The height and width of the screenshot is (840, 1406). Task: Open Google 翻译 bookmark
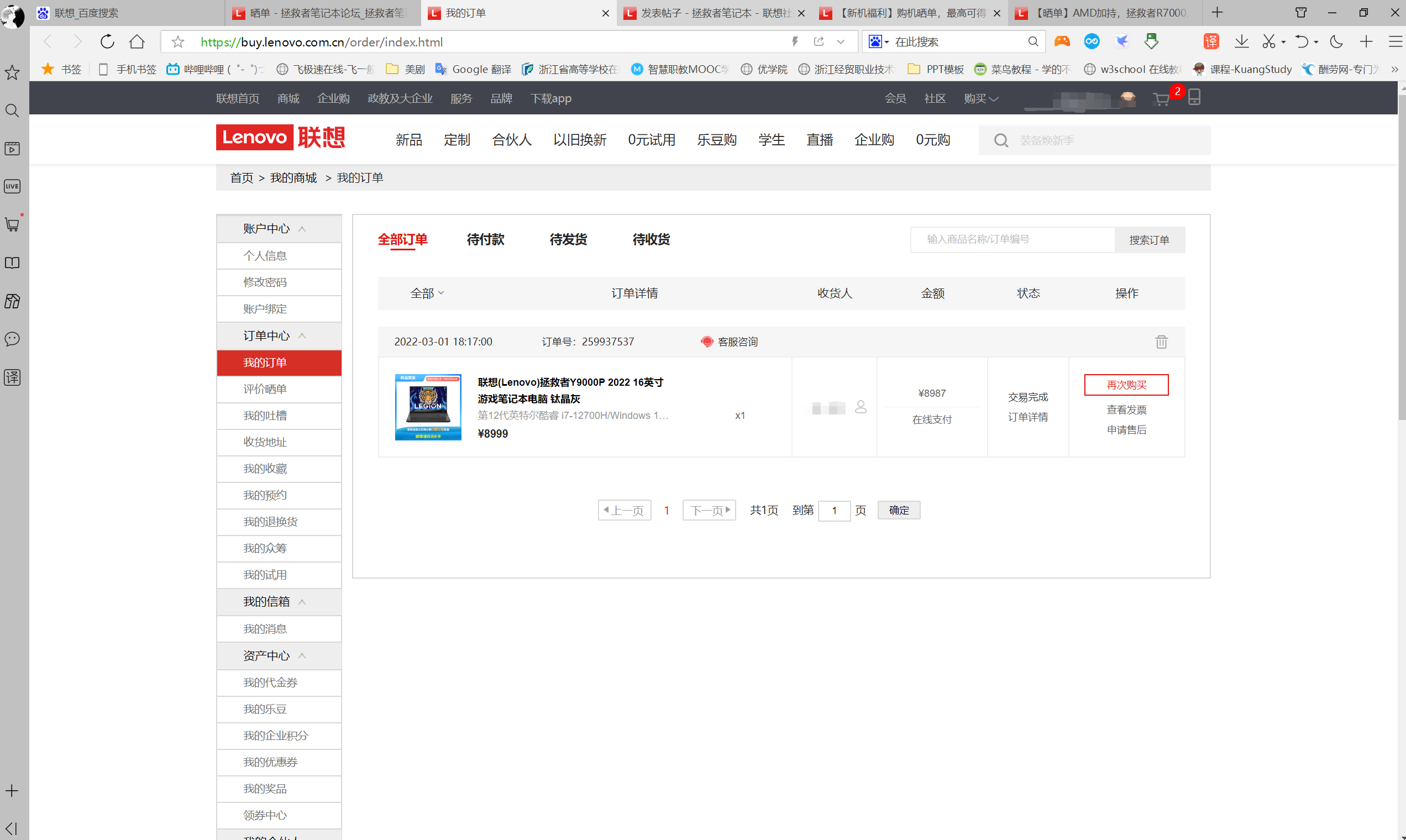pos(473,69)
